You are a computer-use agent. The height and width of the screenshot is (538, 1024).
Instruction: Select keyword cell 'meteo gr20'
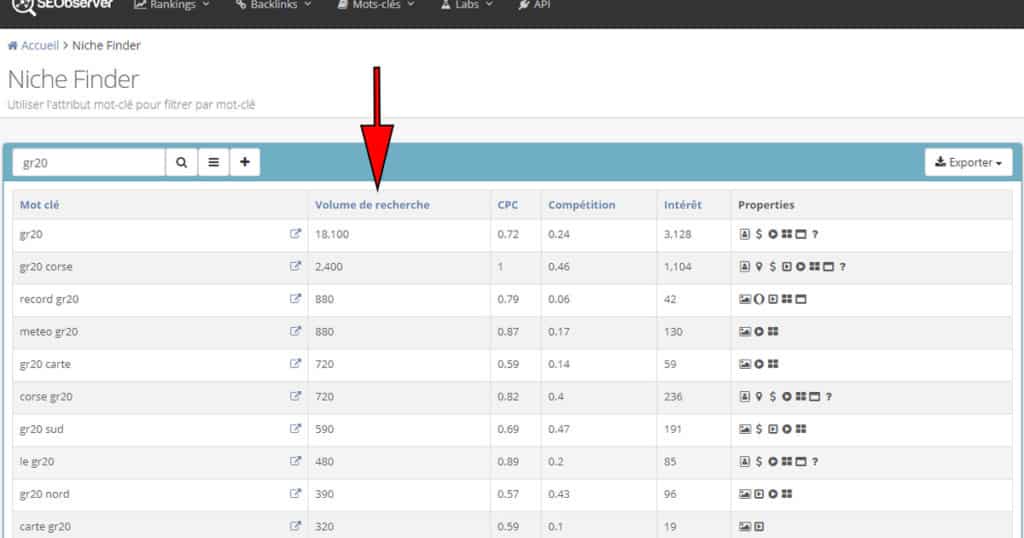pyautogui.click(x=48, y=332)
